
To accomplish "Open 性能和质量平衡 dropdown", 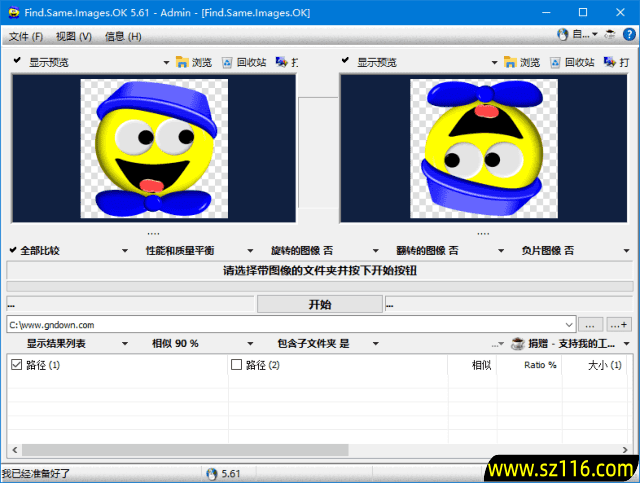I will (200, 251).
